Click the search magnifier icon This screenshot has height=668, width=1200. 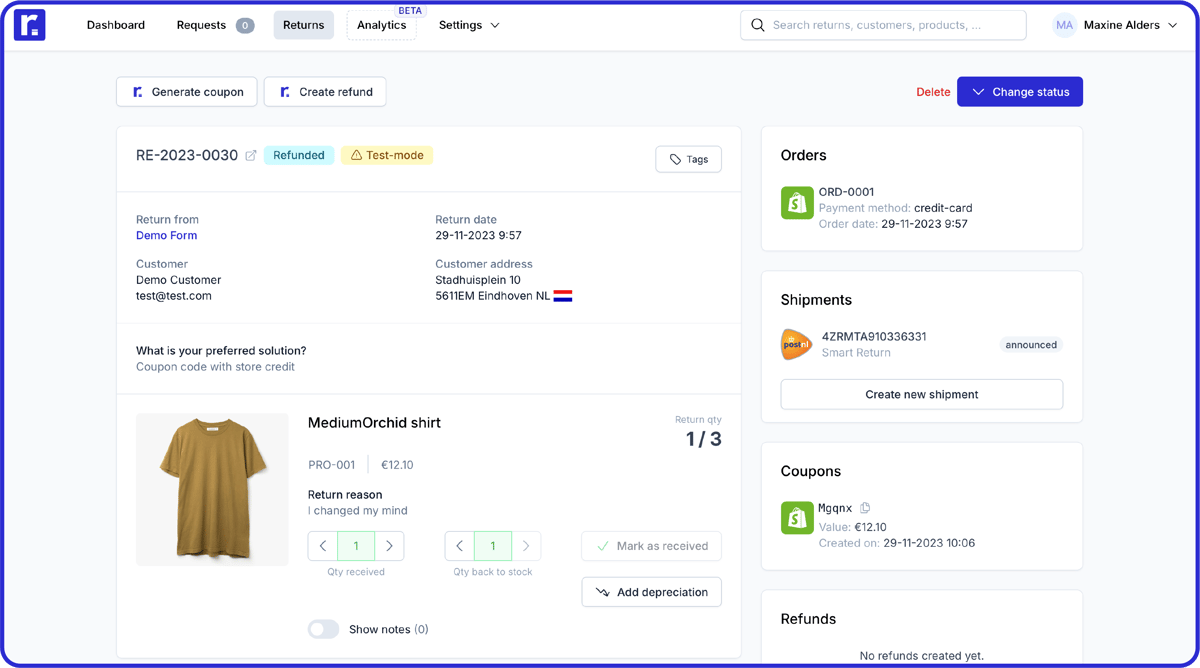click(757, 25)
